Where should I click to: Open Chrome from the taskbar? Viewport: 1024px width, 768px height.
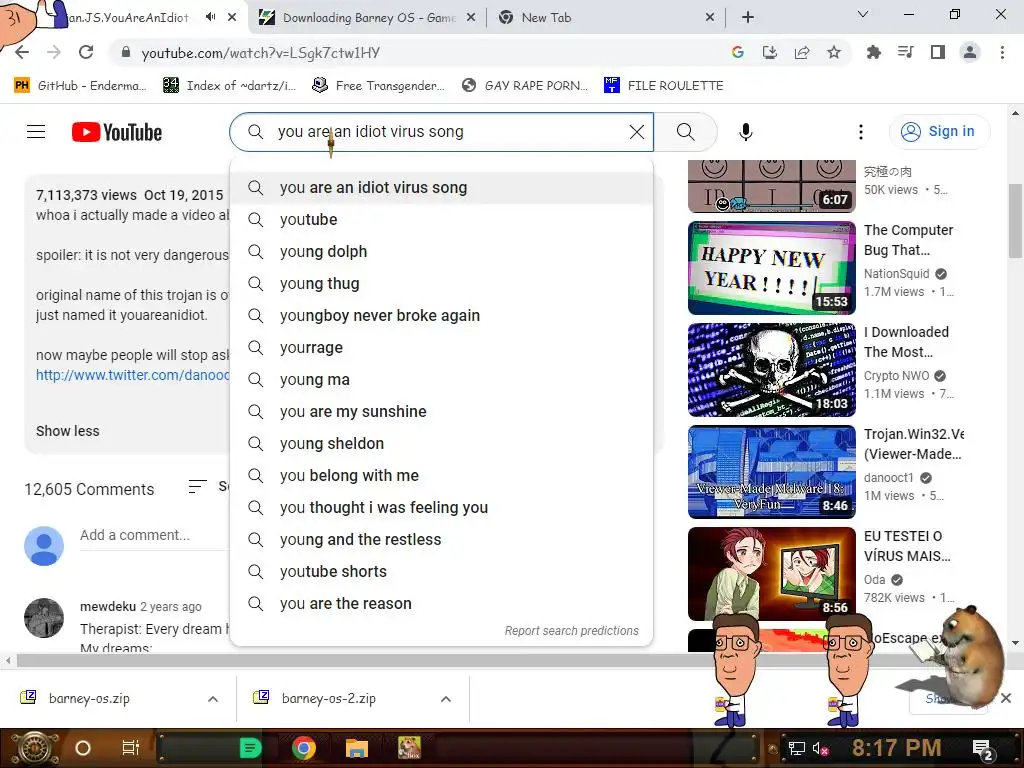point(304,748)
